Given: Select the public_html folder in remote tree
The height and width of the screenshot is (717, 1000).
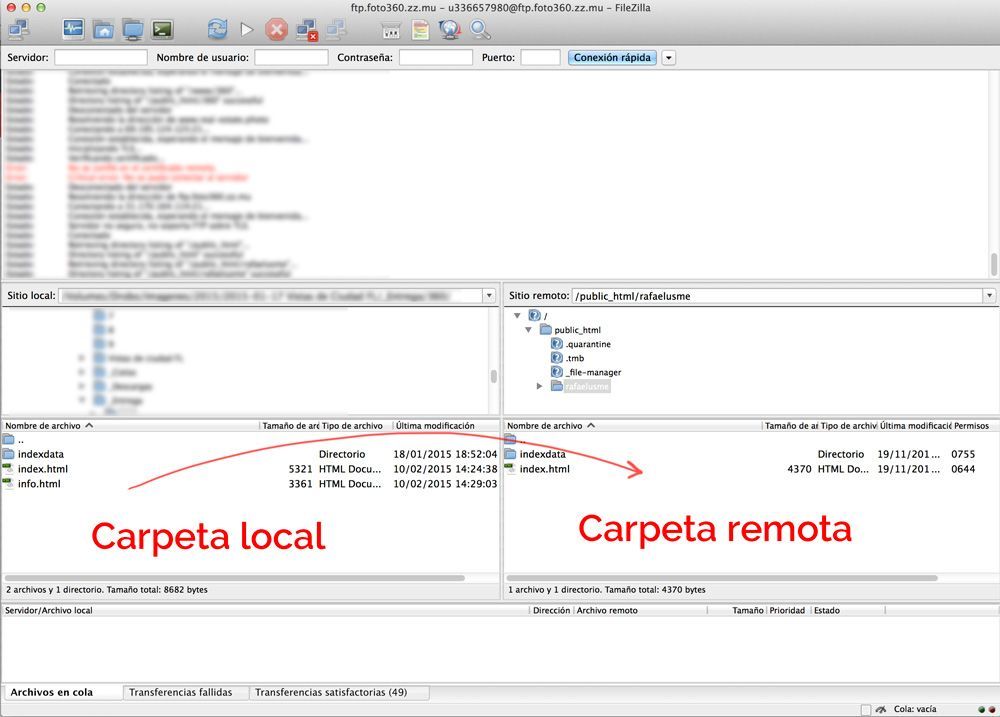Looking at the screenshot, I should (577, 330).
